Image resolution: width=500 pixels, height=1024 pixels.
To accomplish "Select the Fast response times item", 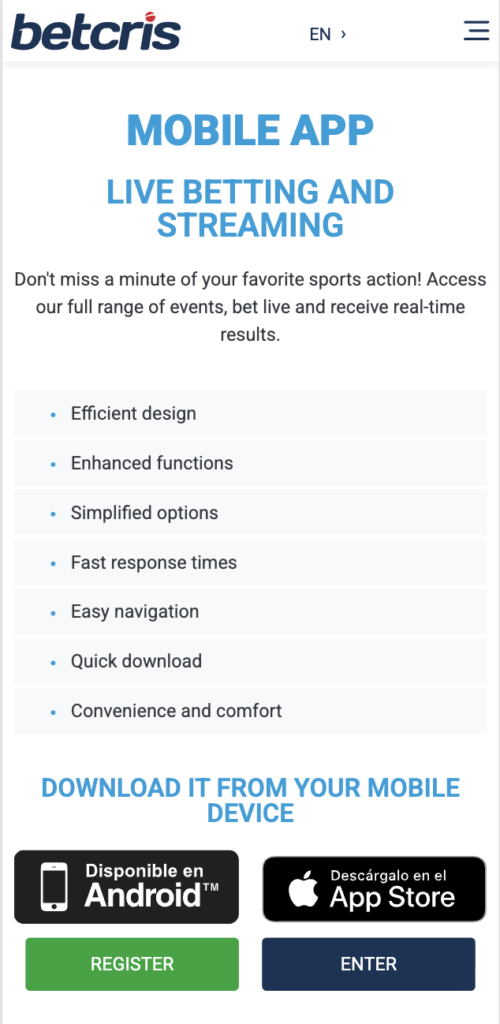I will (250, 562).
